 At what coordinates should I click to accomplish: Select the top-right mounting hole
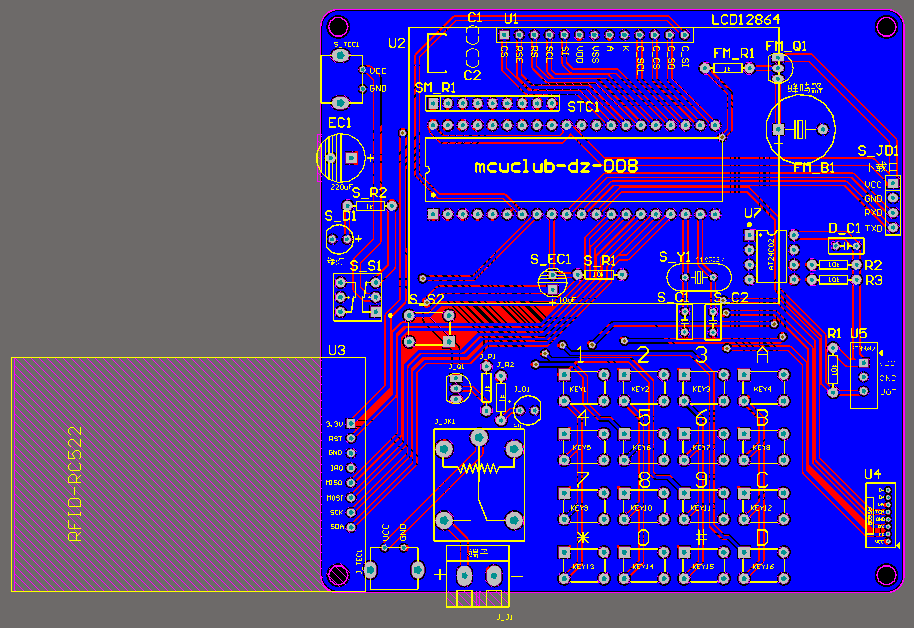(886, 26)
